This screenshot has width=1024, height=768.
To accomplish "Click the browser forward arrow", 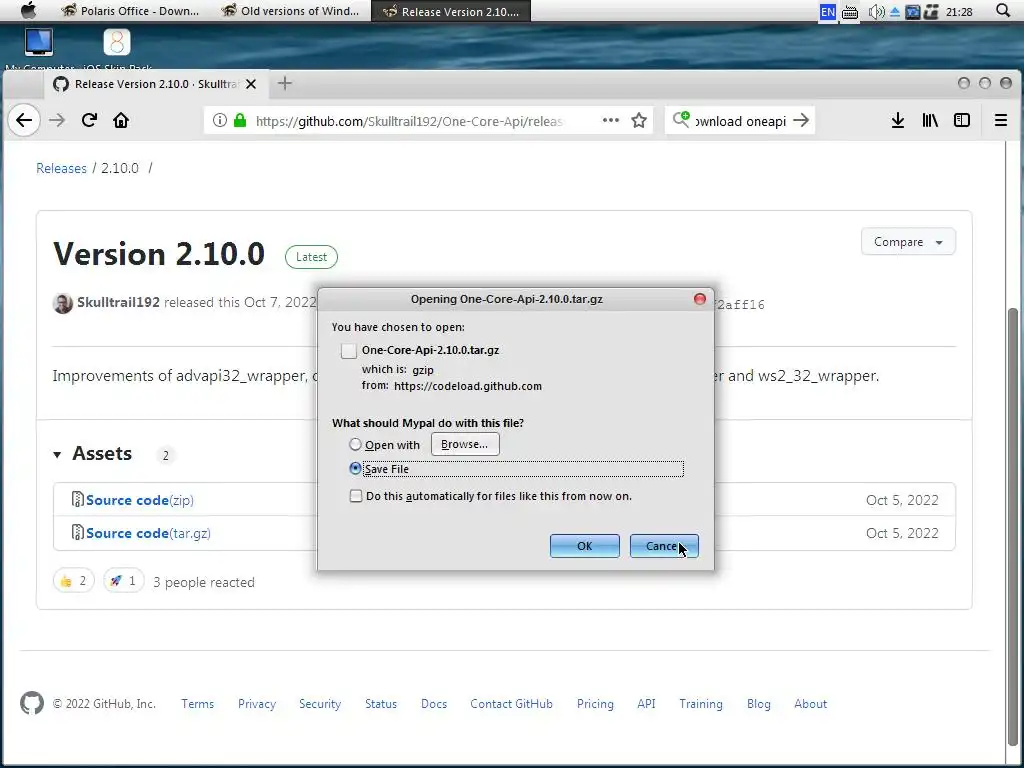I will 57,120.
